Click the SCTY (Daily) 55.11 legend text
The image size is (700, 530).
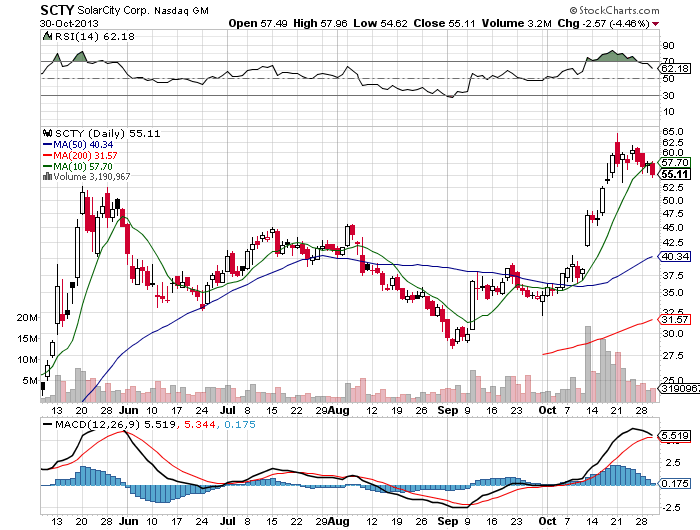point(107,133)
